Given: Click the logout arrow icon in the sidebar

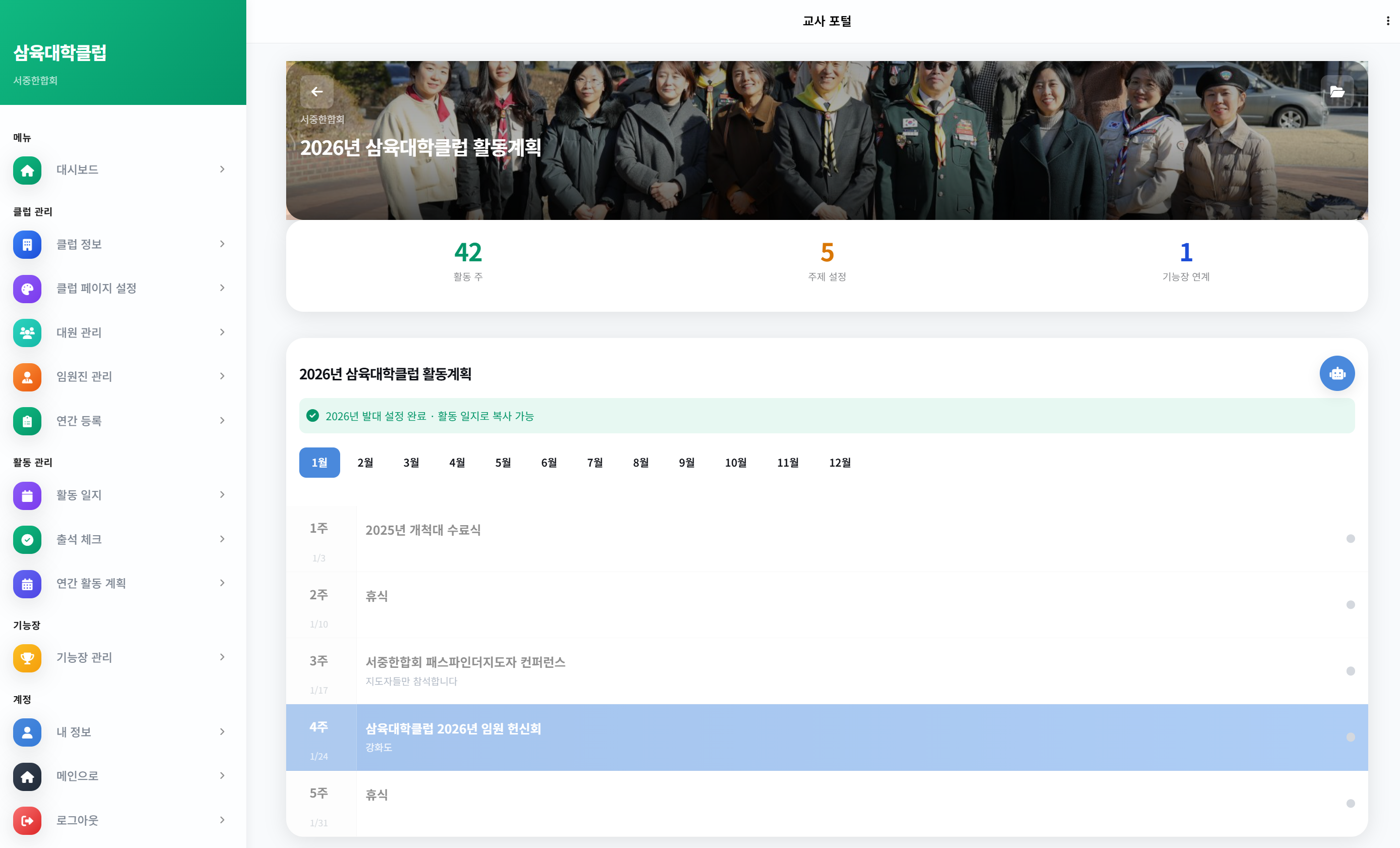Looking at the screenshot, I should pos(27,820).
